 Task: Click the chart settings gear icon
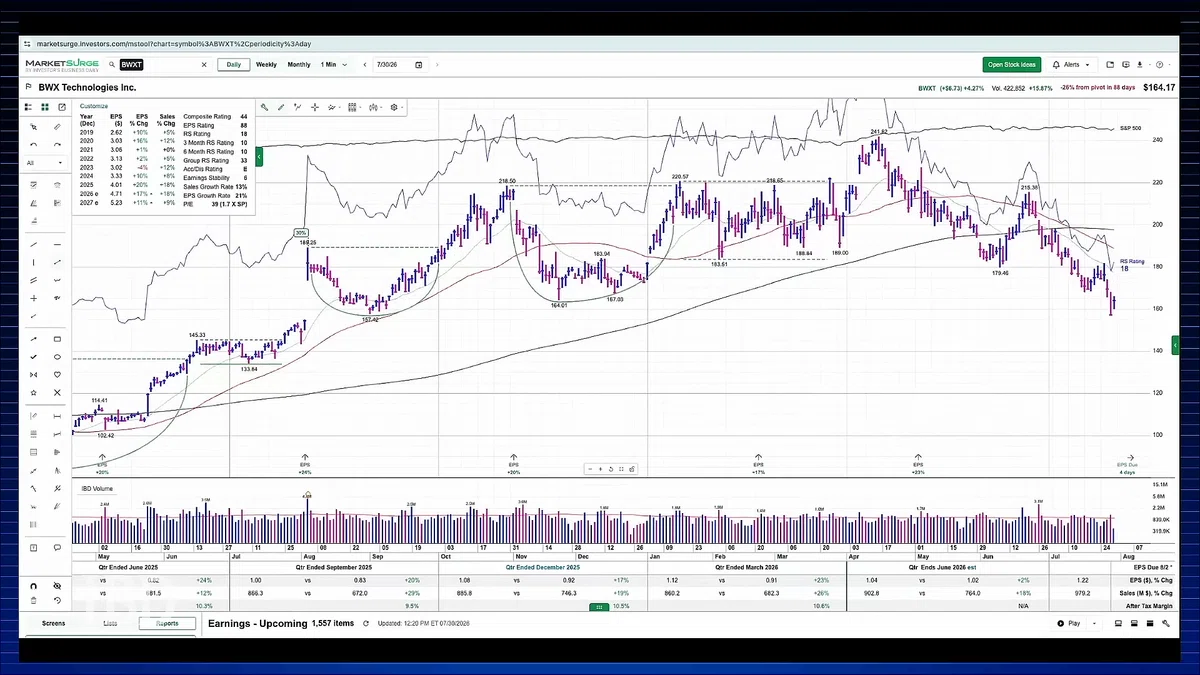[x=395, y=107]
